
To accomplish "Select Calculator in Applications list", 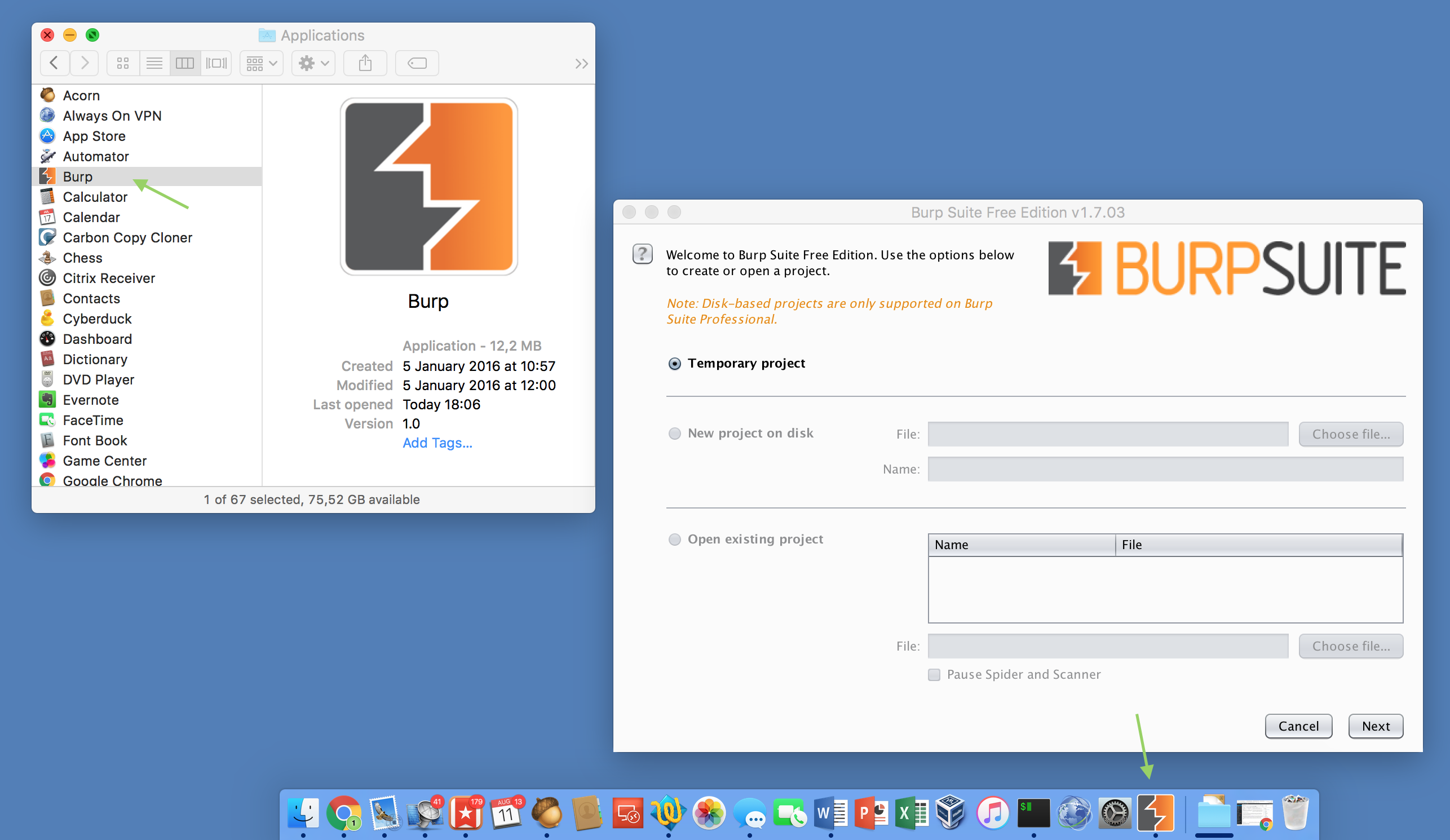I will pos(147,197).
